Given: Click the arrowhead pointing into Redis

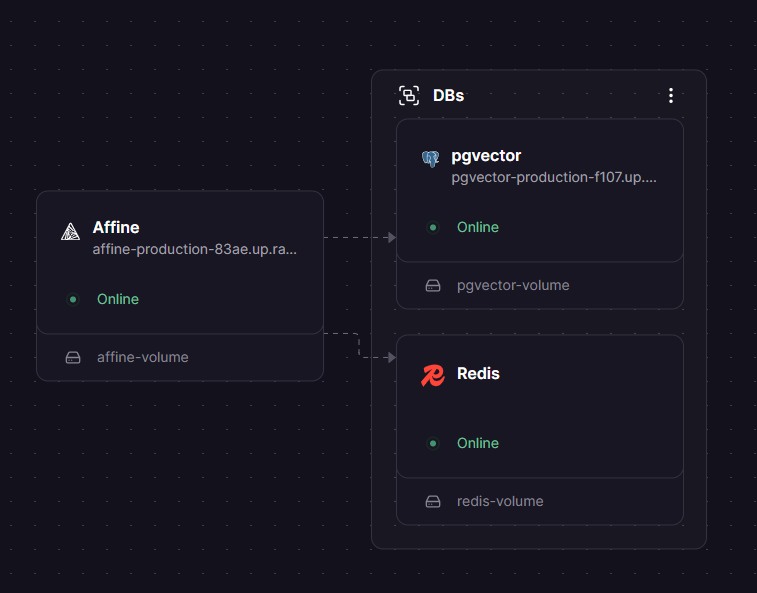Looking at the screenshot, I should tap(392, 357).
